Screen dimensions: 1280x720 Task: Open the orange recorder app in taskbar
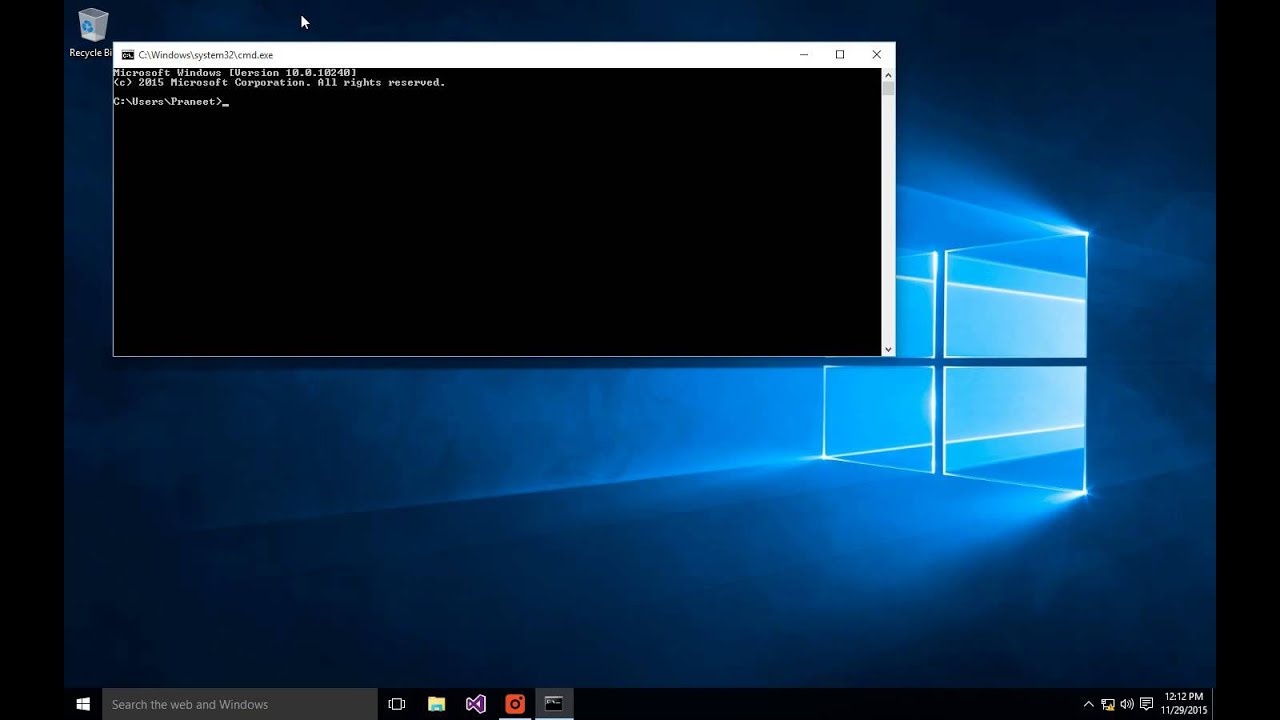[x=515, y=704]
